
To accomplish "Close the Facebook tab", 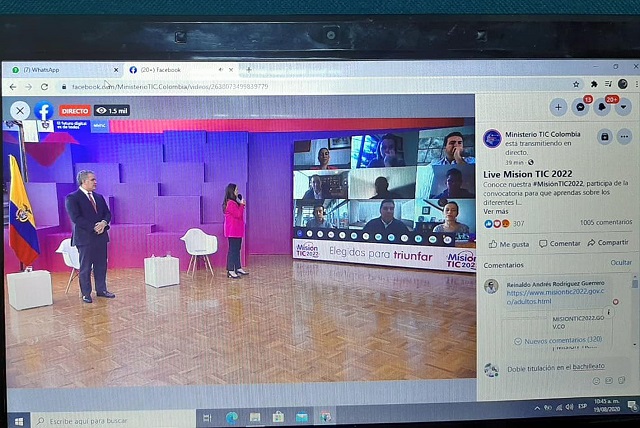I will [x=231, y=70].
